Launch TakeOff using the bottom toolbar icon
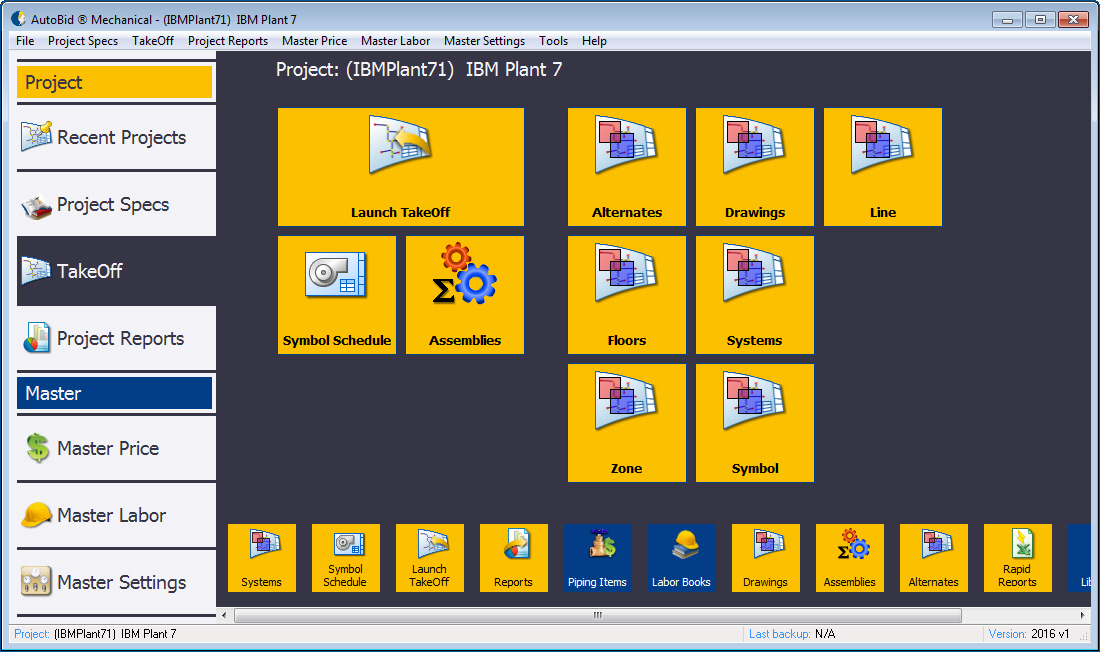 point(429,557)
